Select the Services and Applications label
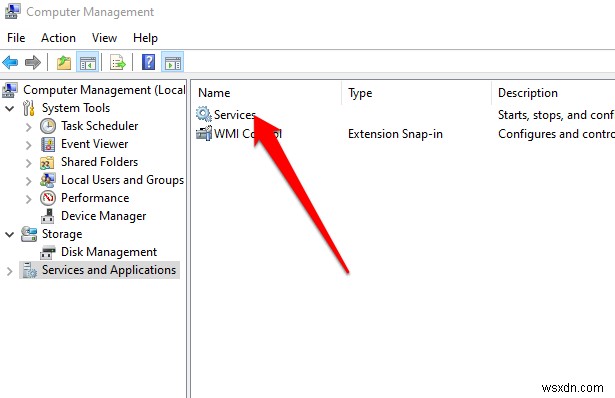Screen dimensions: 615x398 click(109, 270)
